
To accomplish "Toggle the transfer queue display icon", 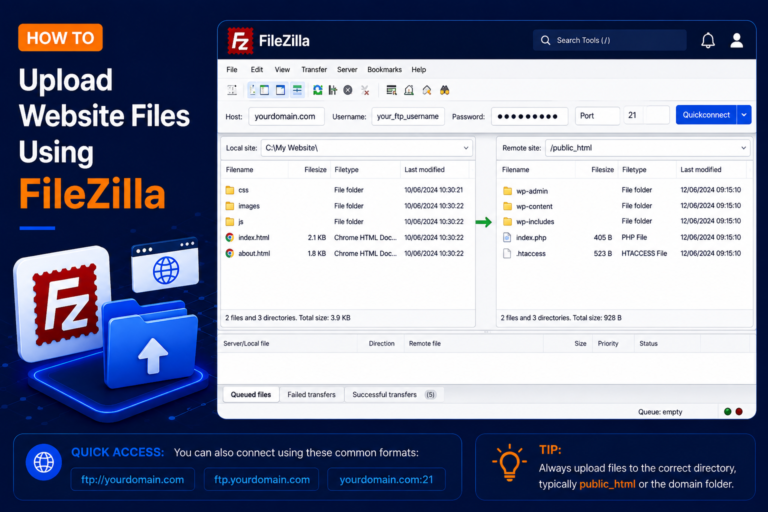I will pyautogui.click(x=297, y=90).
